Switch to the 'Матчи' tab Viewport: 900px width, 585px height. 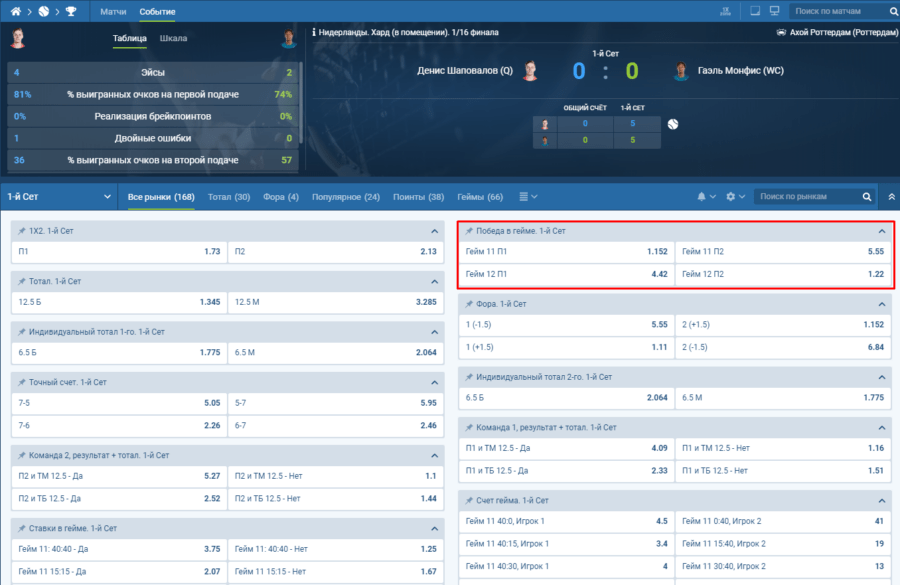(113, 11)
